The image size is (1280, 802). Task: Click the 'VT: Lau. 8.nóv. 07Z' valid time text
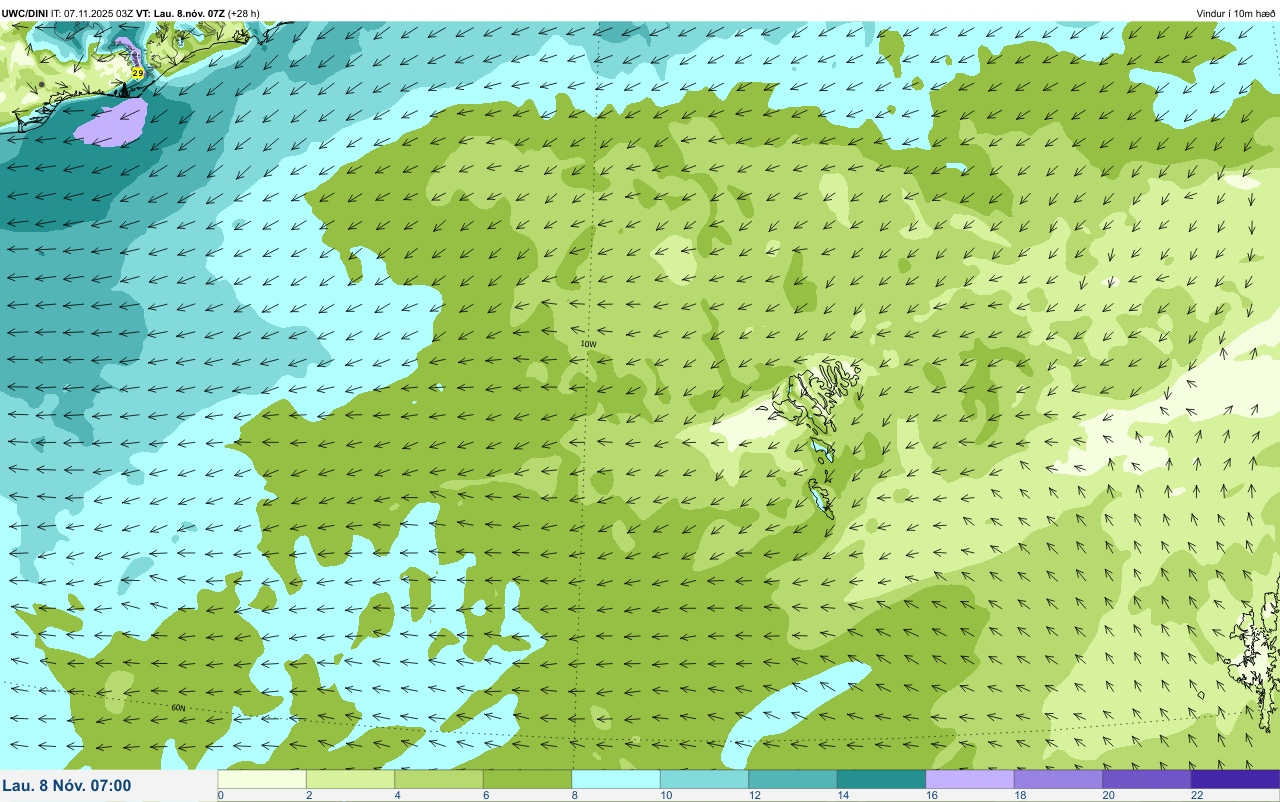pos(181,13)
